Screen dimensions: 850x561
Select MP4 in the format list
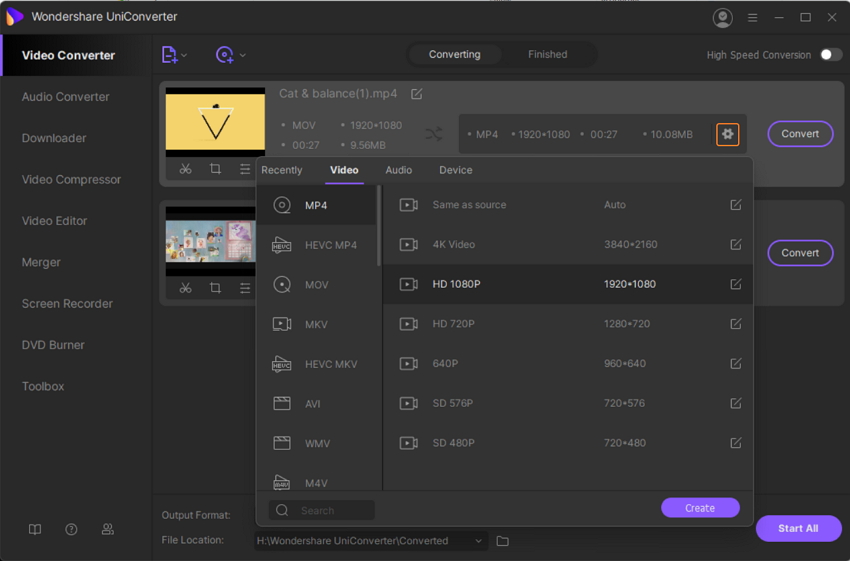[x=317, y=205]
